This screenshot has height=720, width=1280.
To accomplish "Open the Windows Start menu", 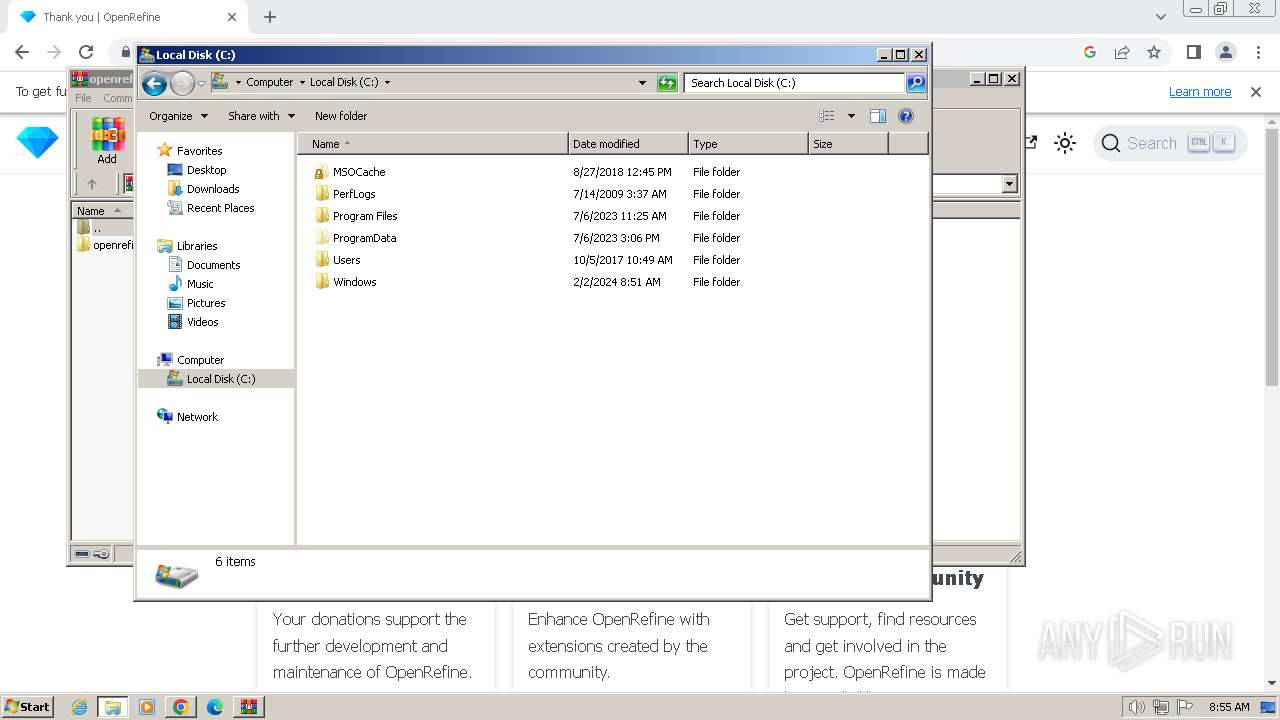I will (28, 706).
